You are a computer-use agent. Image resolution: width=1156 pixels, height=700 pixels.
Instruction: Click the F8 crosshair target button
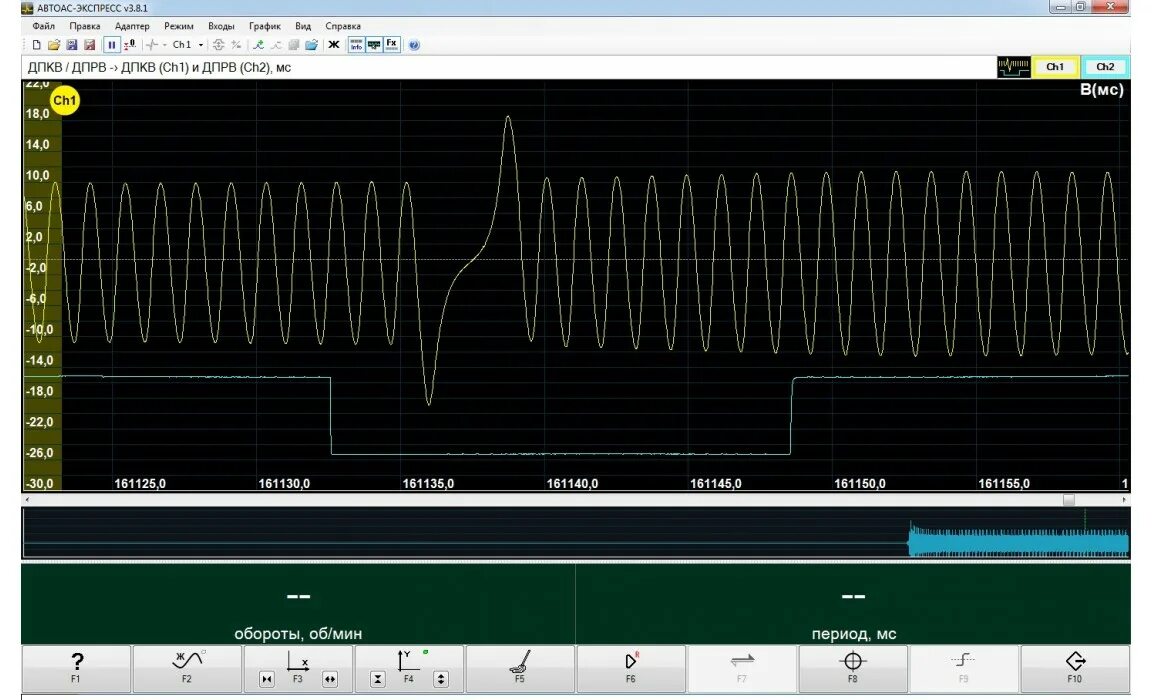coord(853,667)
